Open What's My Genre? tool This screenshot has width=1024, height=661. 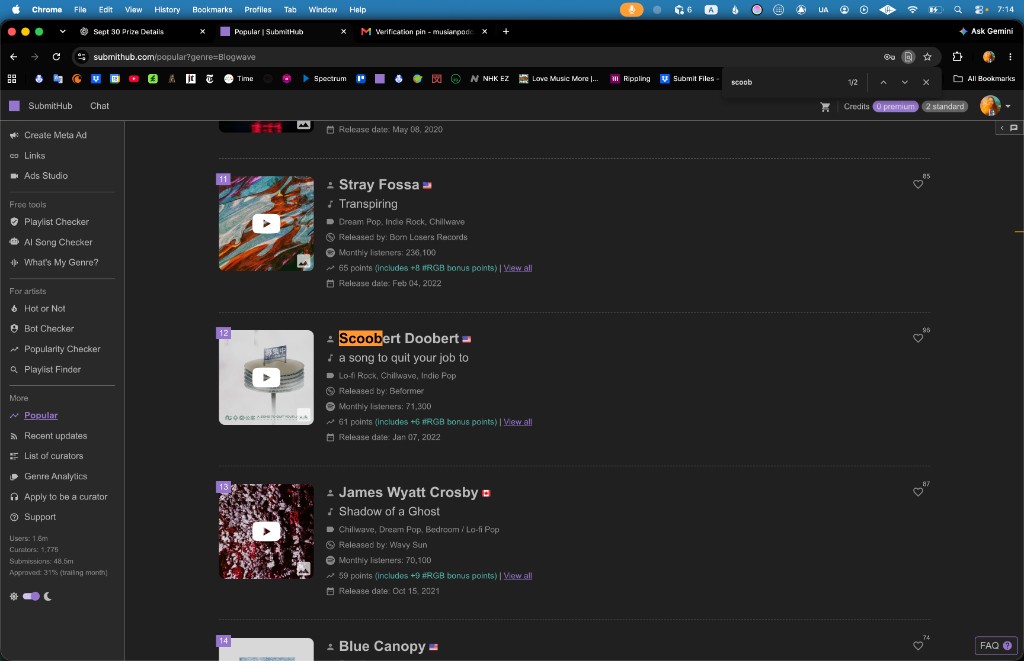click(x=61, y=263)
